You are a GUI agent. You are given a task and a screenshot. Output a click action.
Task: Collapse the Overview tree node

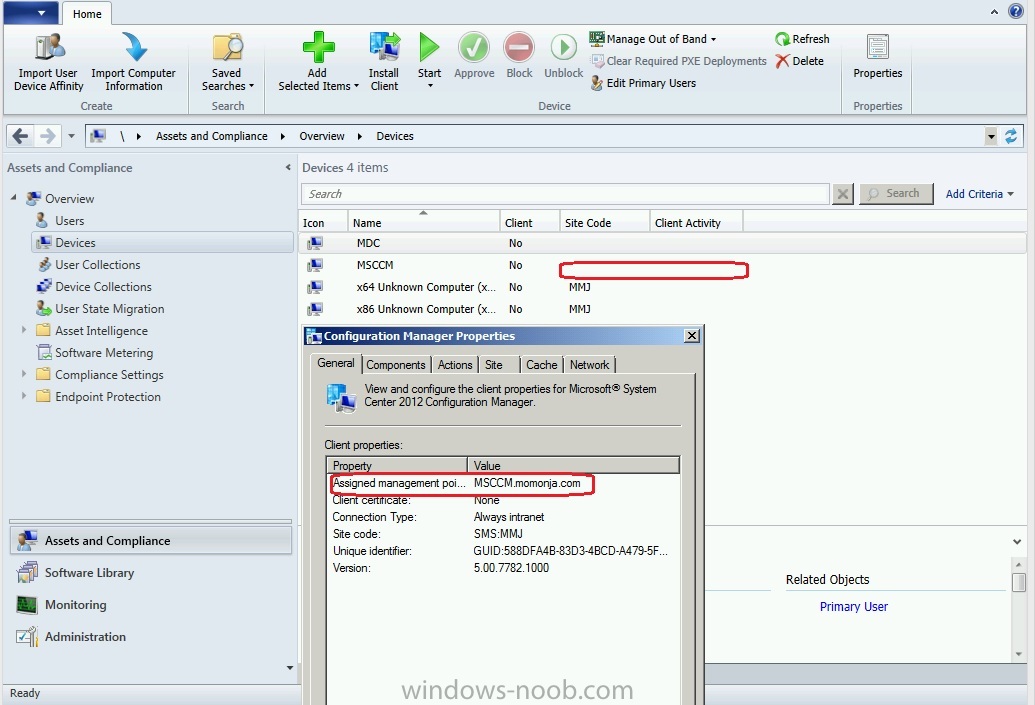click(x=13, y=197)
